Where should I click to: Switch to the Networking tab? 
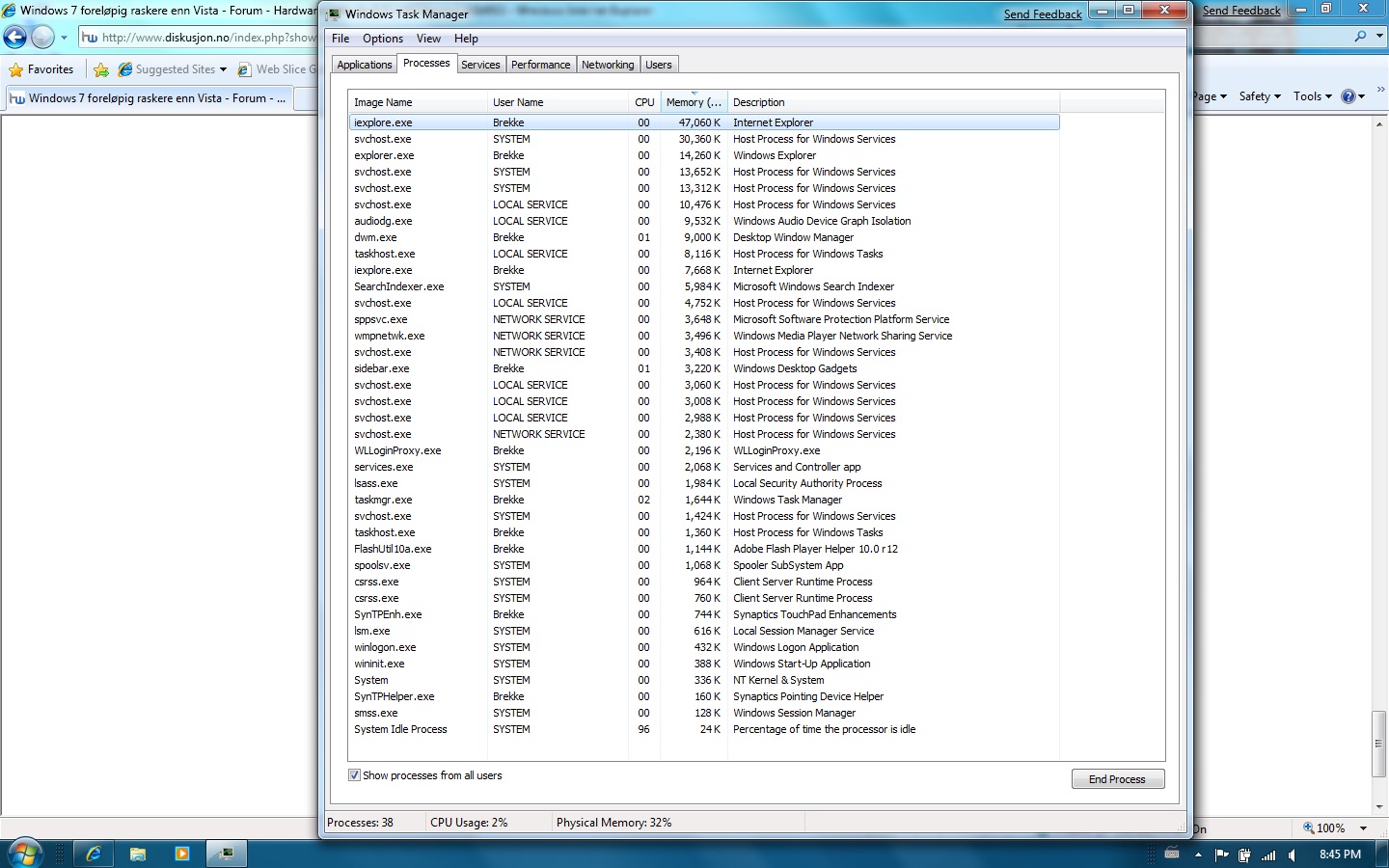pos(608,65)
